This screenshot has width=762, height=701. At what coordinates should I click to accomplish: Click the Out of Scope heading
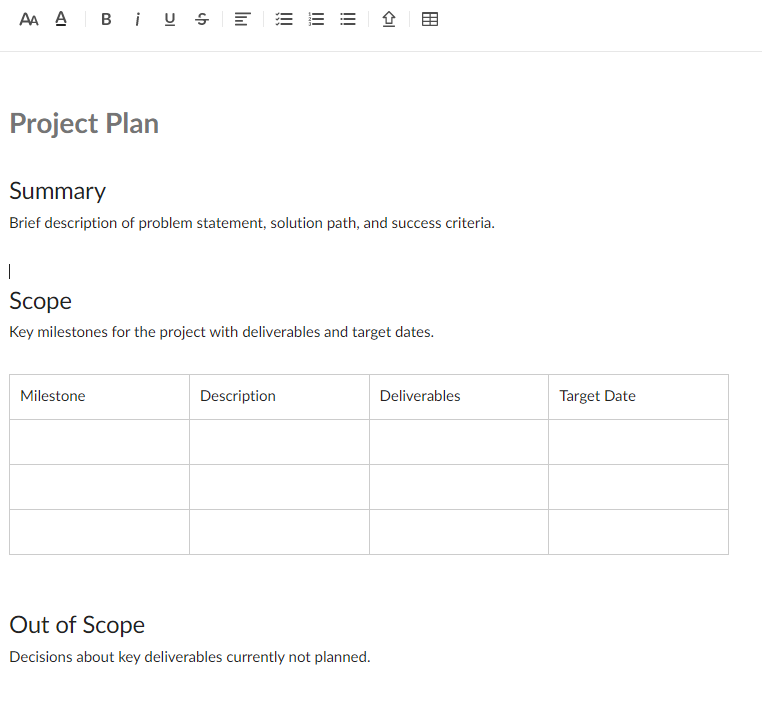77,625
